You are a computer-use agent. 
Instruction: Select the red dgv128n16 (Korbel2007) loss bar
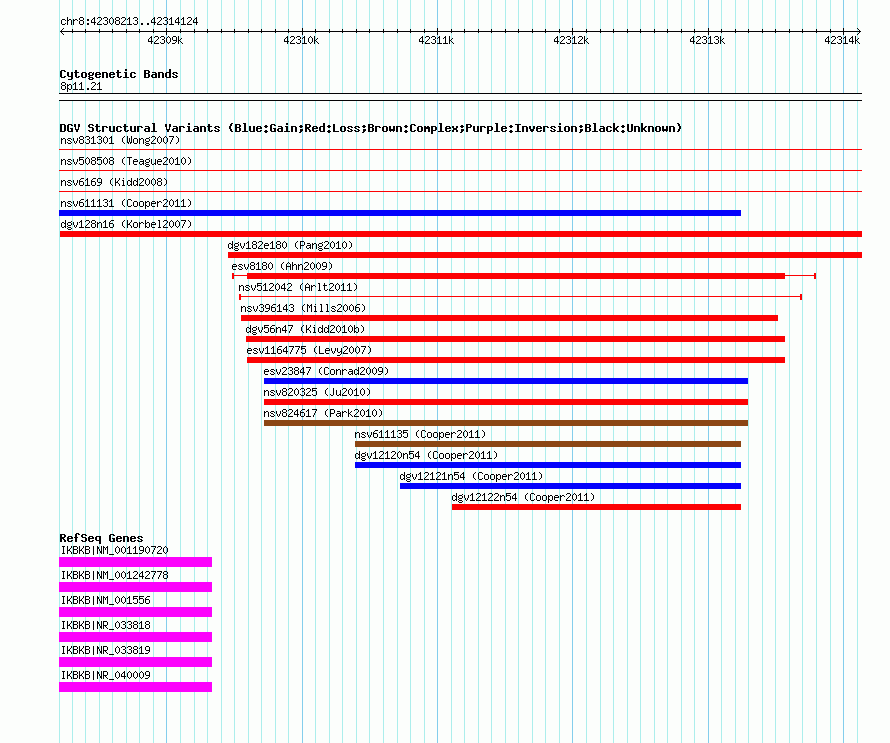(x=460, y=234)
